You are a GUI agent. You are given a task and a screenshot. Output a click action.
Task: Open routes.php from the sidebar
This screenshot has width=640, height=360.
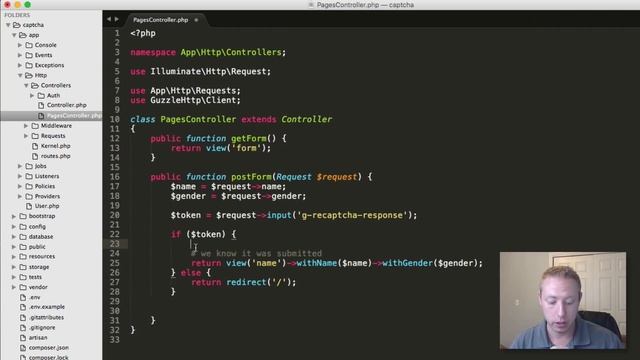(x=56, y=156)
